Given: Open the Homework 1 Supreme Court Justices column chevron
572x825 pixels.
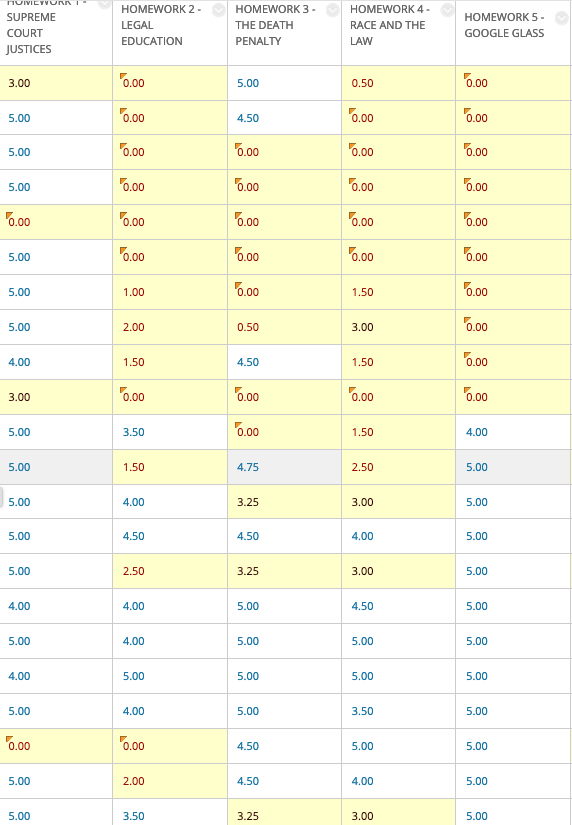Looking at the screenshot, I should [104, 3].
